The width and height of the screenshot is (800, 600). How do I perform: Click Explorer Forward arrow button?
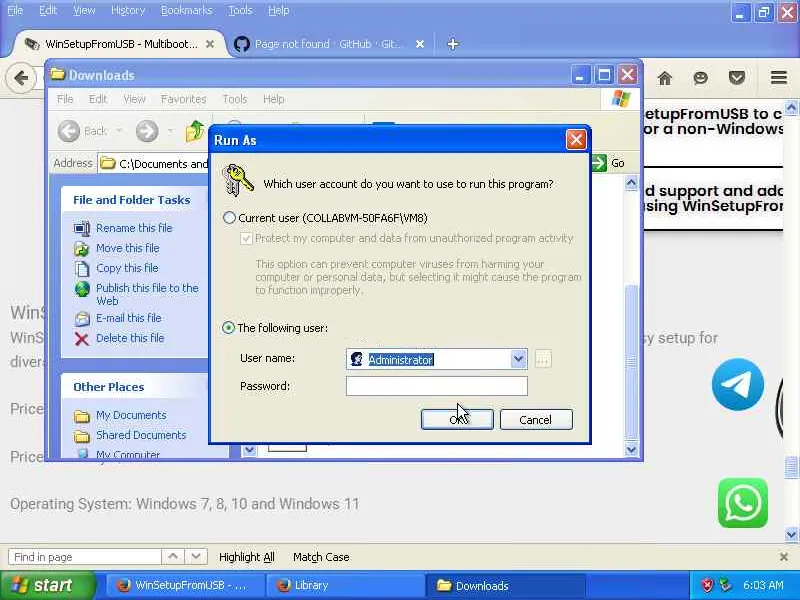click(147, 131)
